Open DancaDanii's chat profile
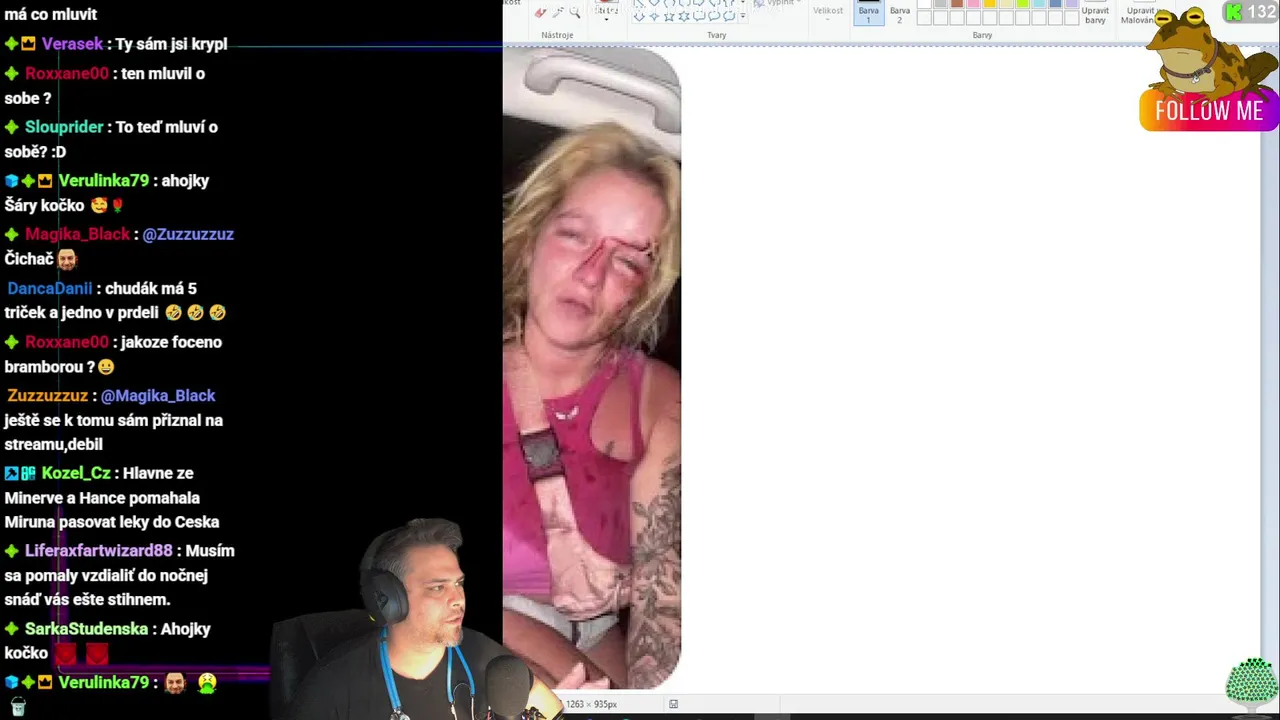This screenshot has width=1280, height=720. (x=49, y=288)
